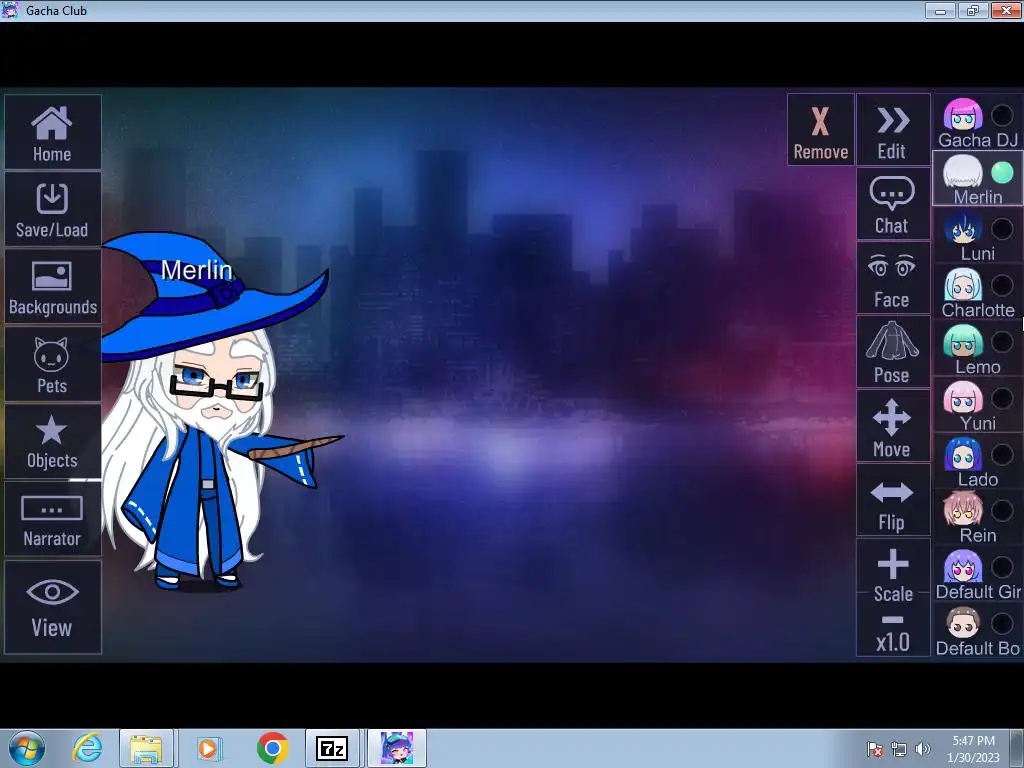Viewport: 1024px width, 768px height.
Task: Open the Objects panel
Action: (x=52, y=441)
